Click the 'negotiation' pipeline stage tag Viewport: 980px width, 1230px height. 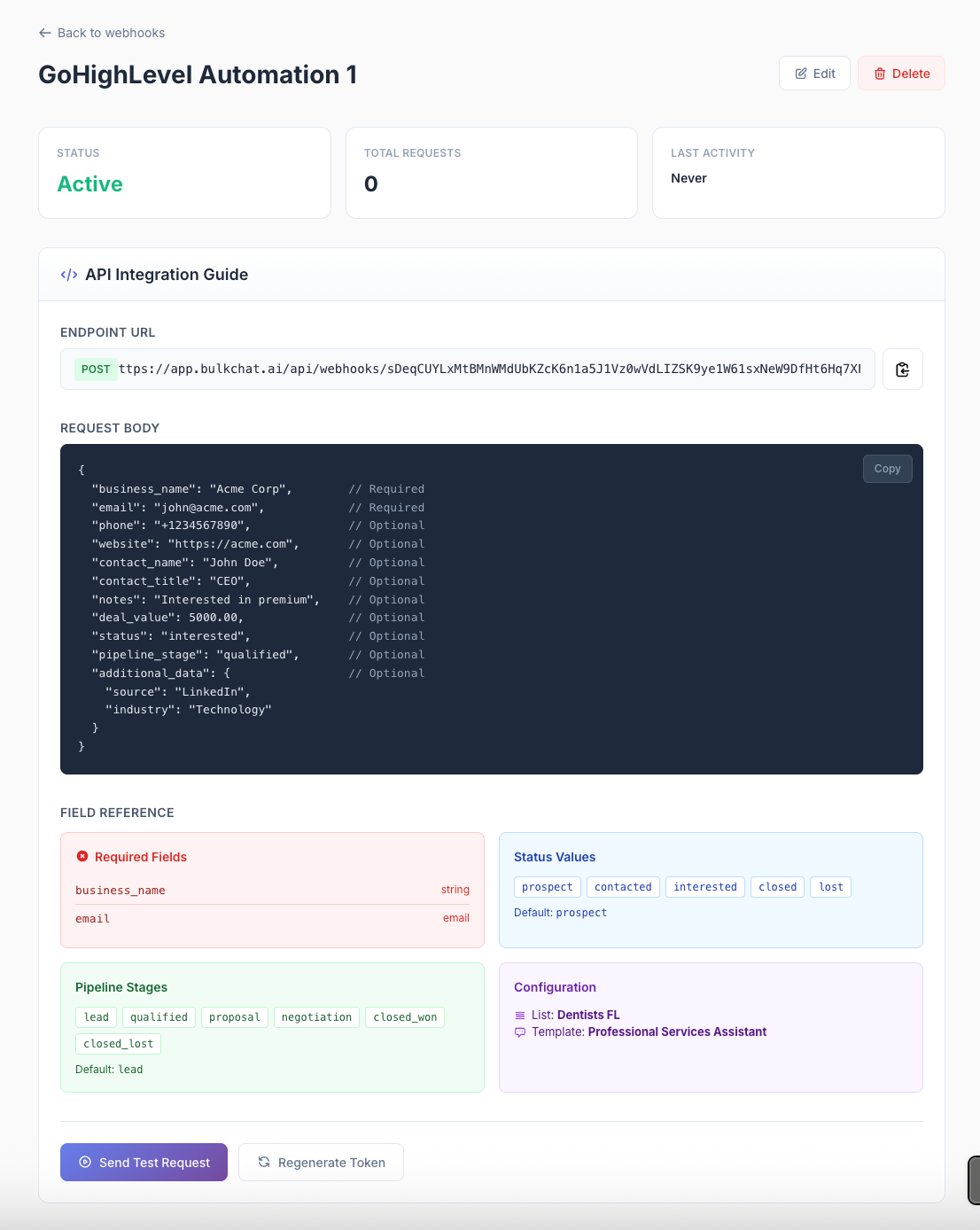(x=316, y=1017)
